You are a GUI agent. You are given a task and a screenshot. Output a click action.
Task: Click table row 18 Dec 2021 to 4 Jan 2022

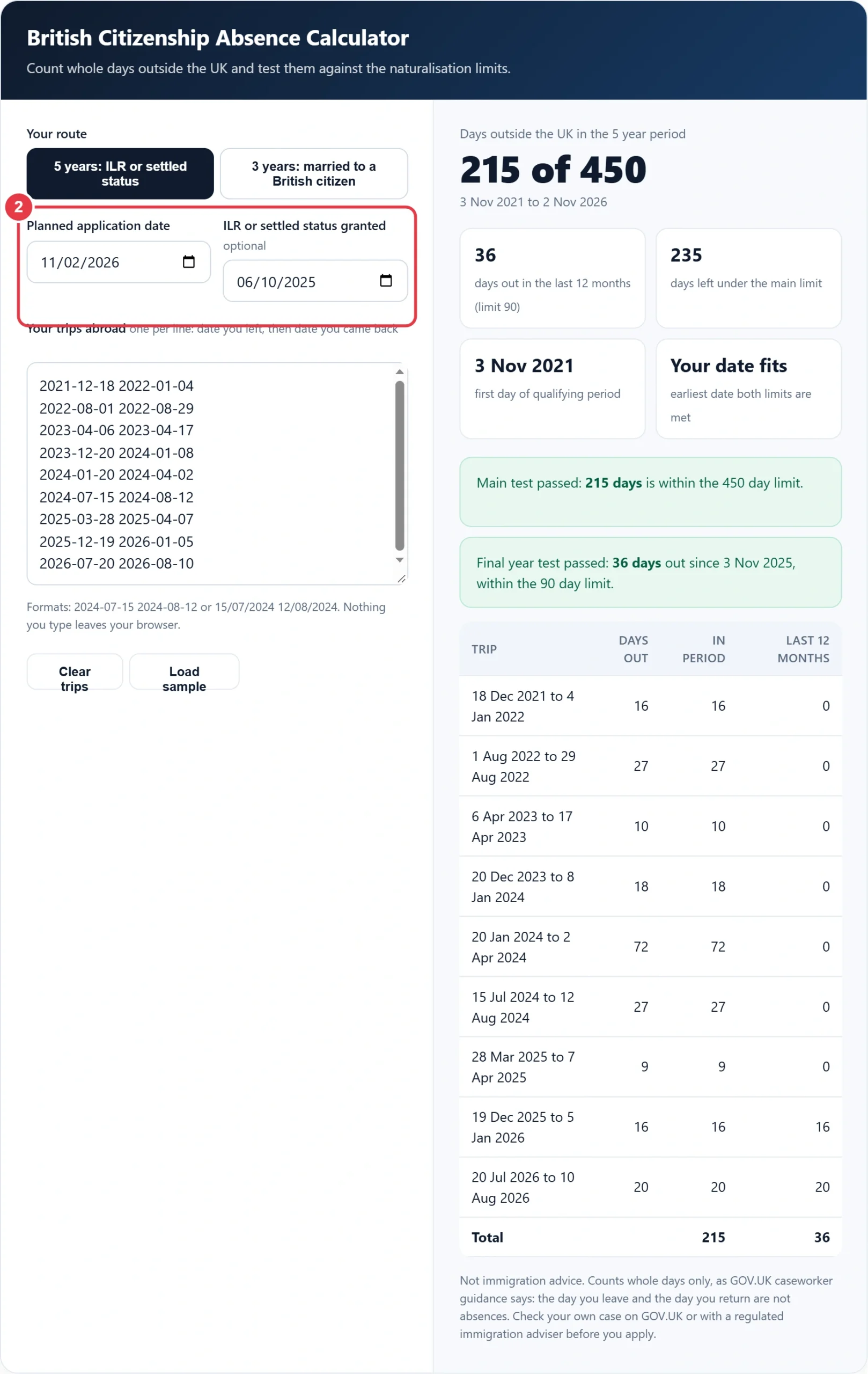tap(650, 706)
